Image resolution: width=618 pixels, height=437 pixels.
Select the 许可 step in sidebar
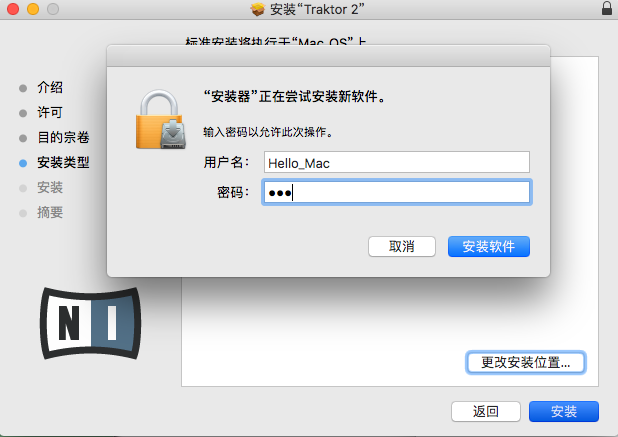(x=50, y=112)
